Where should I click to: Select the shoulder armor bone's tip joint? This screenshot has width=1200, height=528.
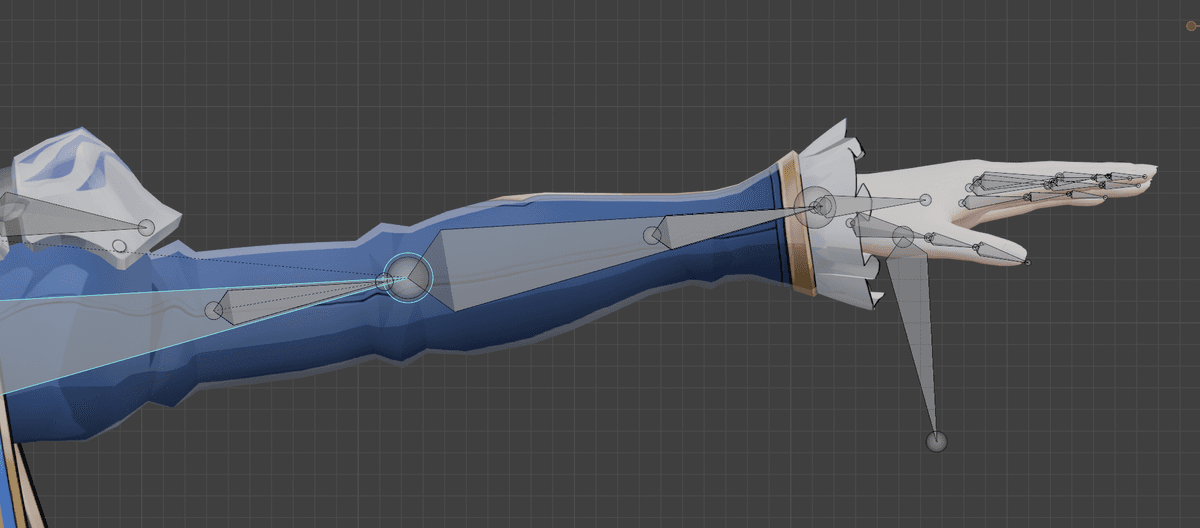146,227
